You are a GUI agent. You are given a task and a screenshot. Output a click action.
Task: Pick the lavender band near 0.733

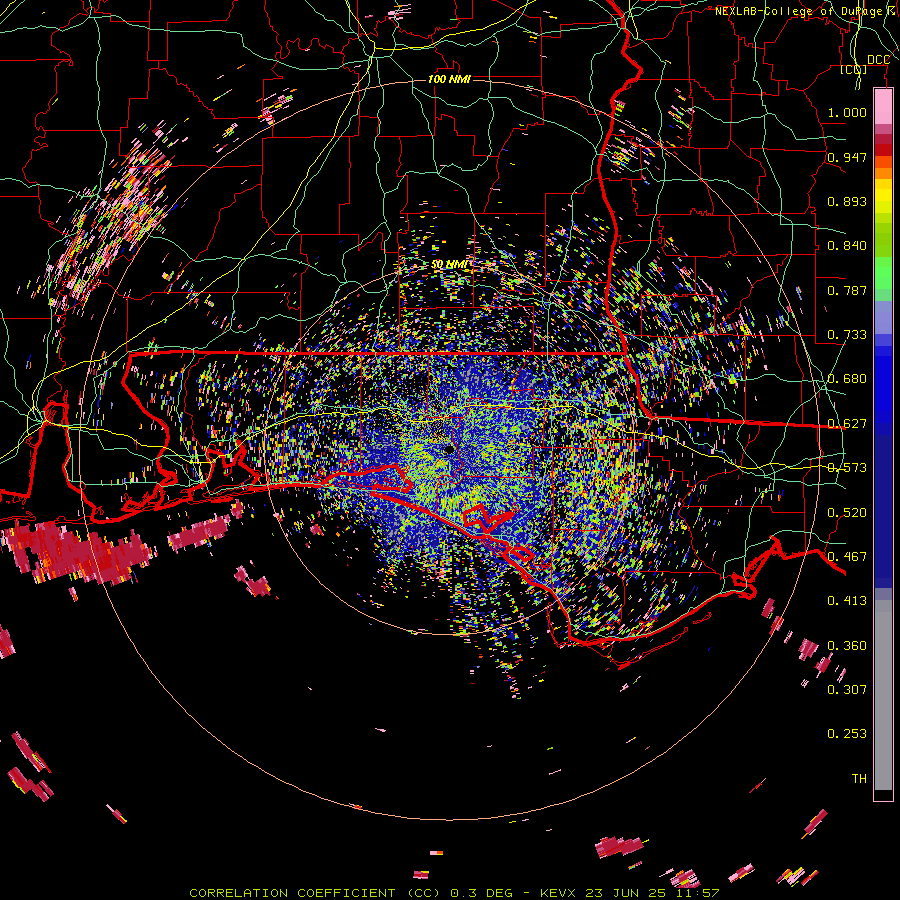tap(883, 317)
